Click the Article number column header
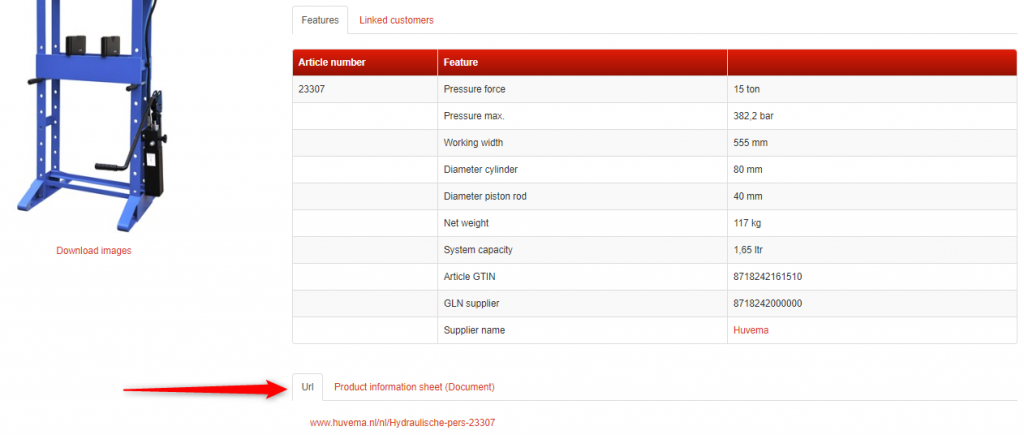Viewport: 1024px width, 435px height. 332,62
